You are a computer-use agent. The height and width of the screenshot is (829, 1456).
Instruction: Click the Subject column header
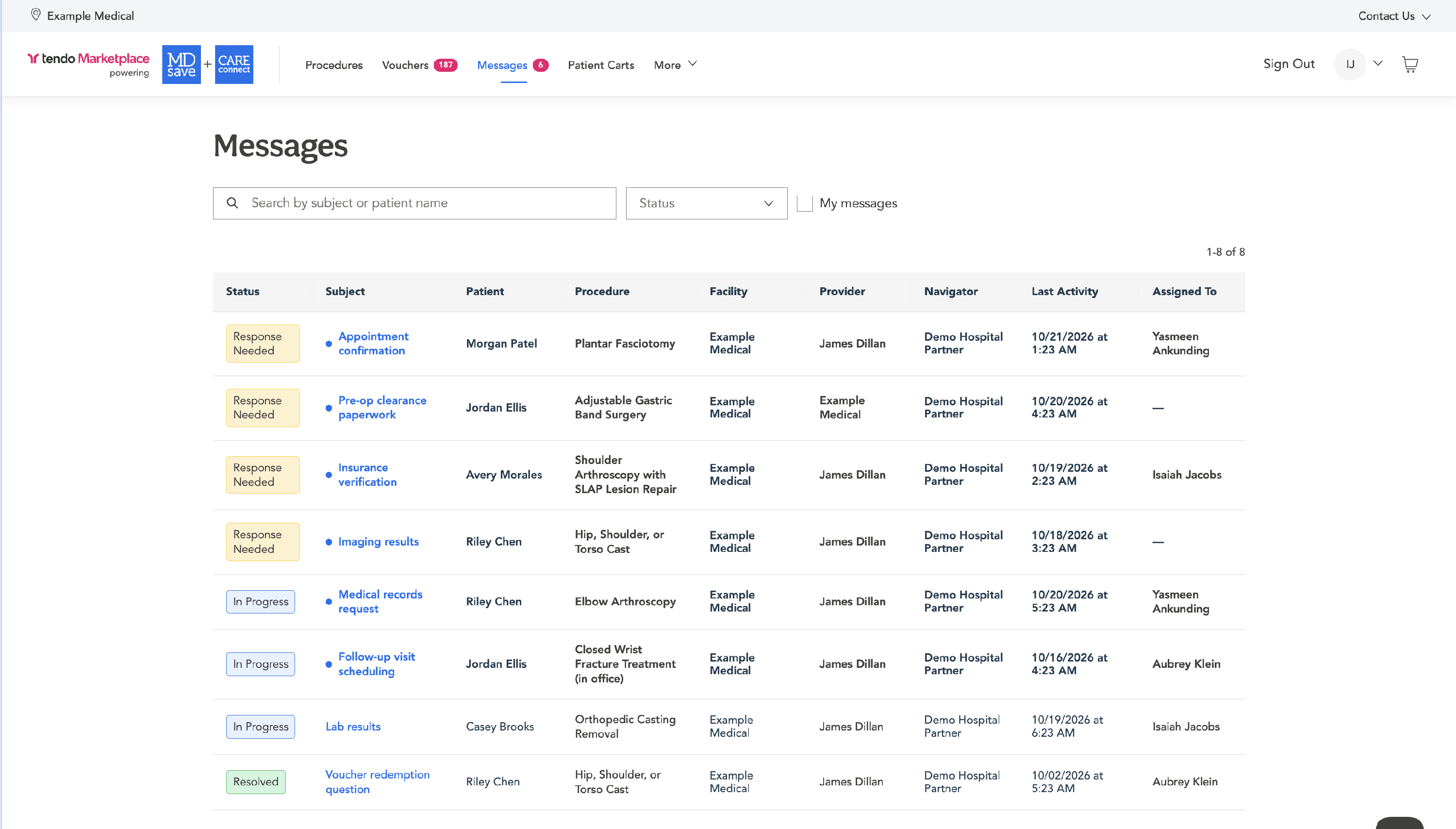tap(345, 292)
